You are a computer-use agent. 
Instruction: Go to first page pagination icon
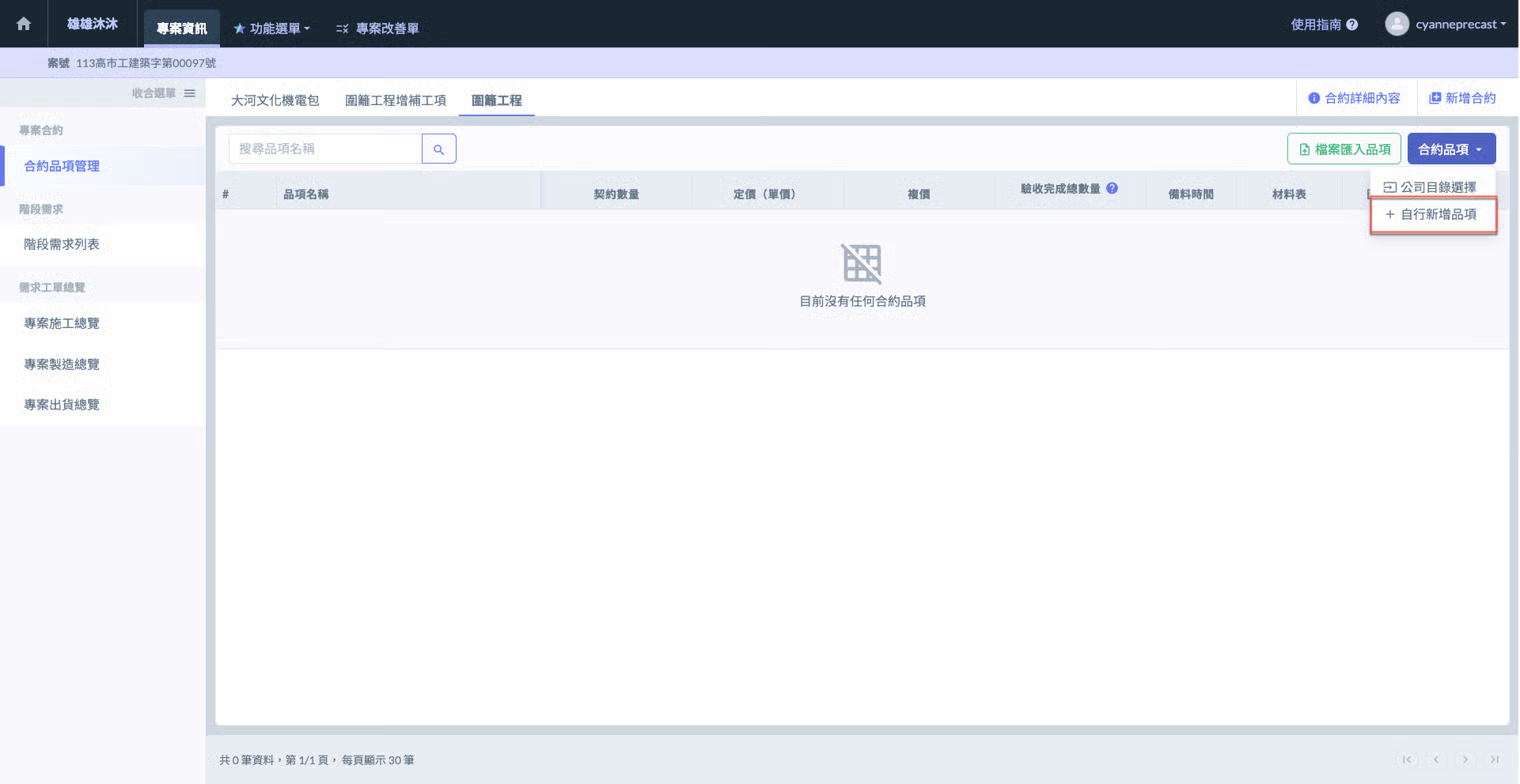[x=1407, y=760]
